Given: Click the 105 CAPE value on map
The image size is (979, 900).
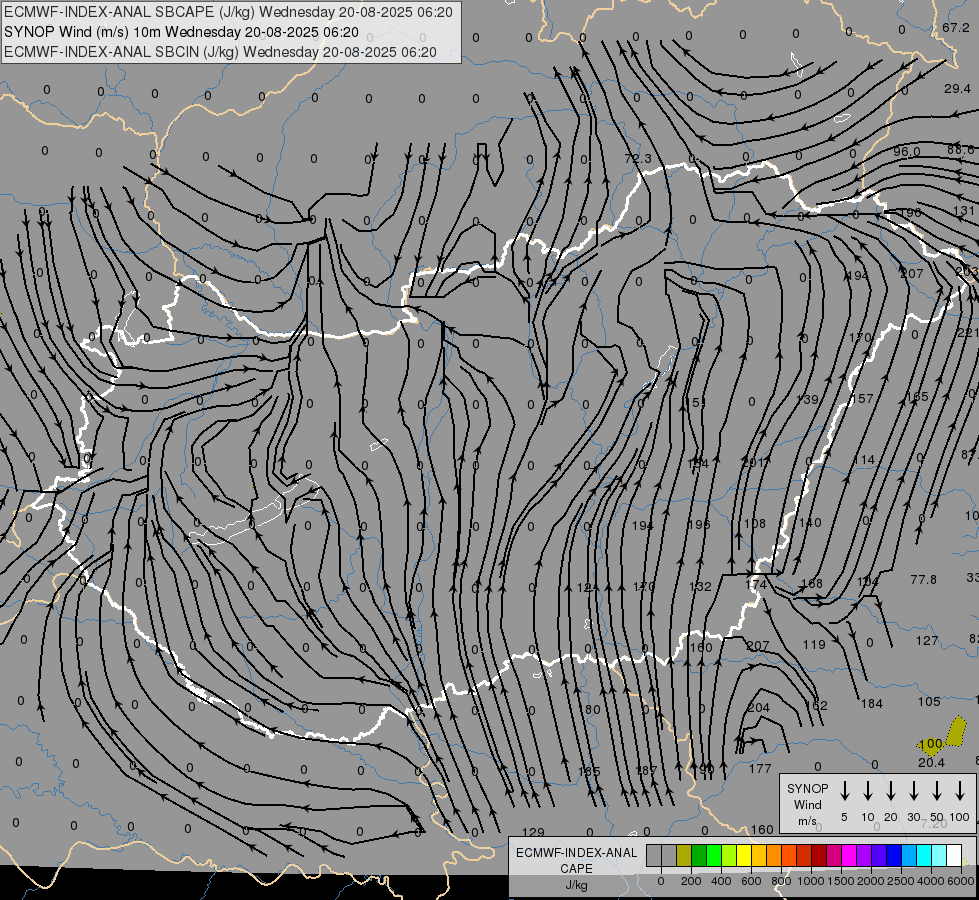Looking at the screenshot, I should pos(929,701).
